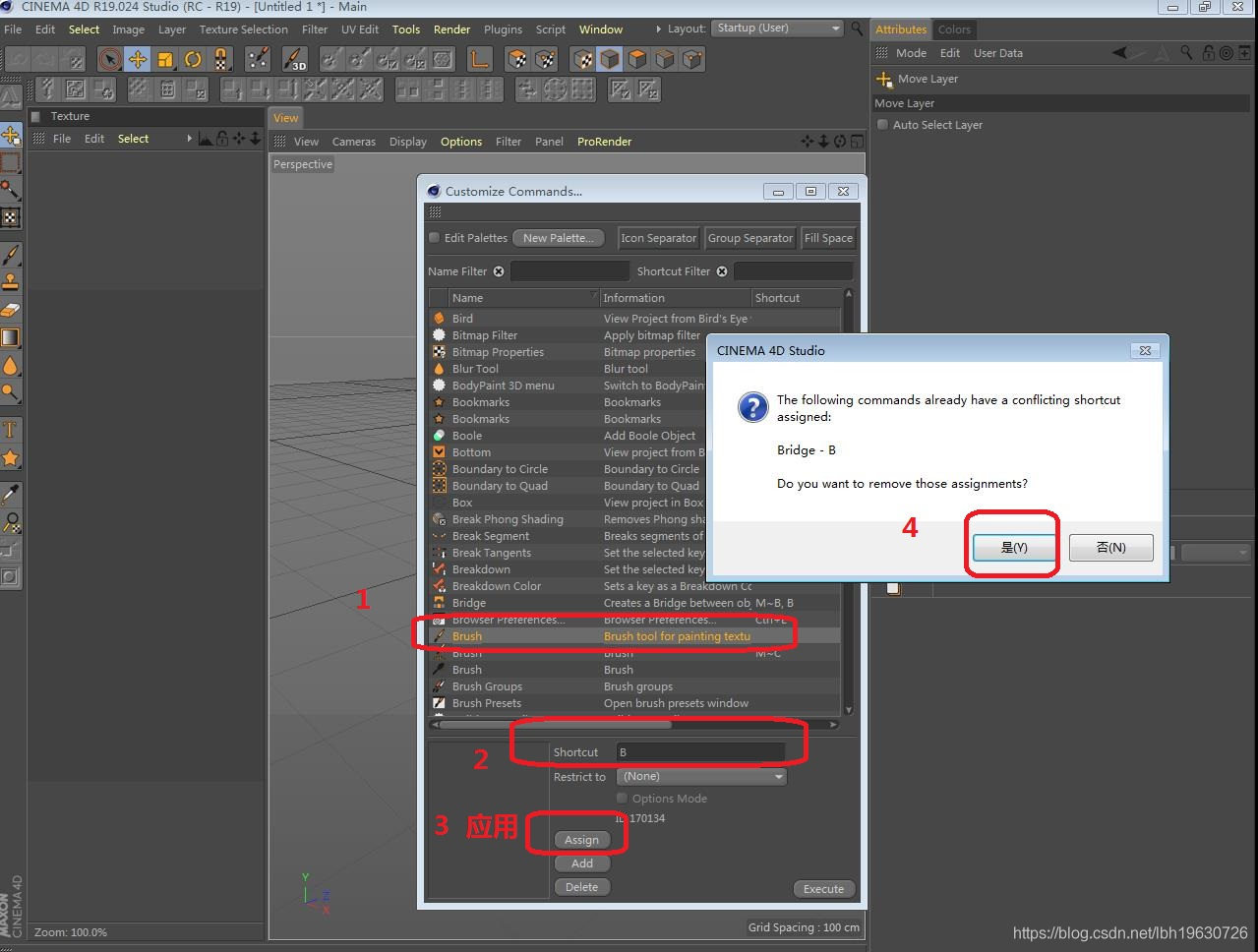The height and width of the screenshot is (952, 1258).
Task: Open the Layout Startup (User) dropdown
Action: tap(778, 29)
